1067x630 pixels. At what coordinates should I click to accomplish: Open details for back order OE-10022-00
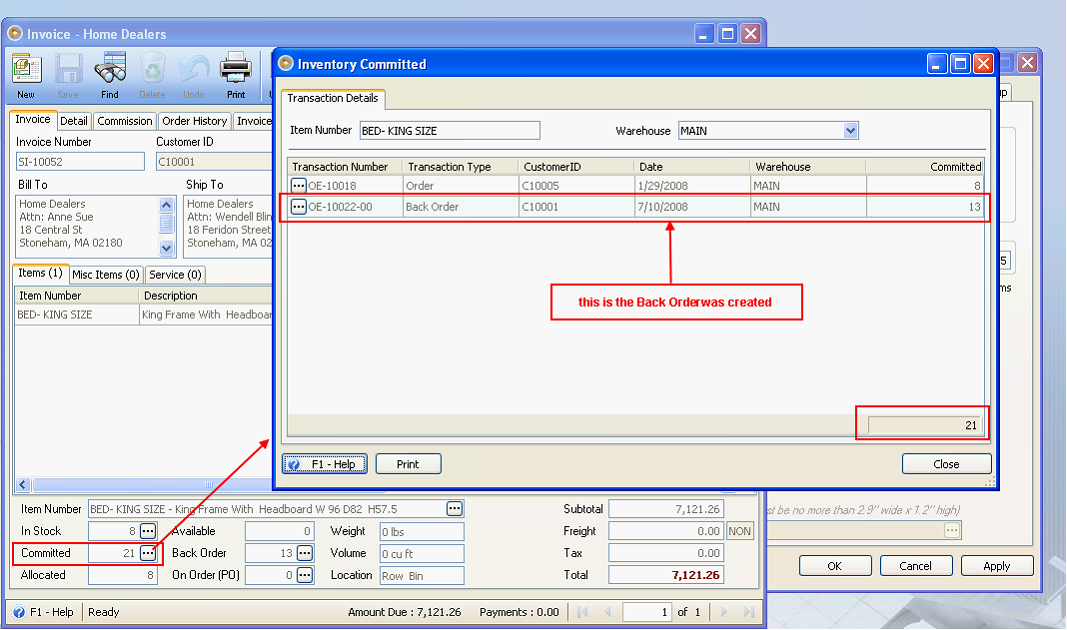point(298,207)
